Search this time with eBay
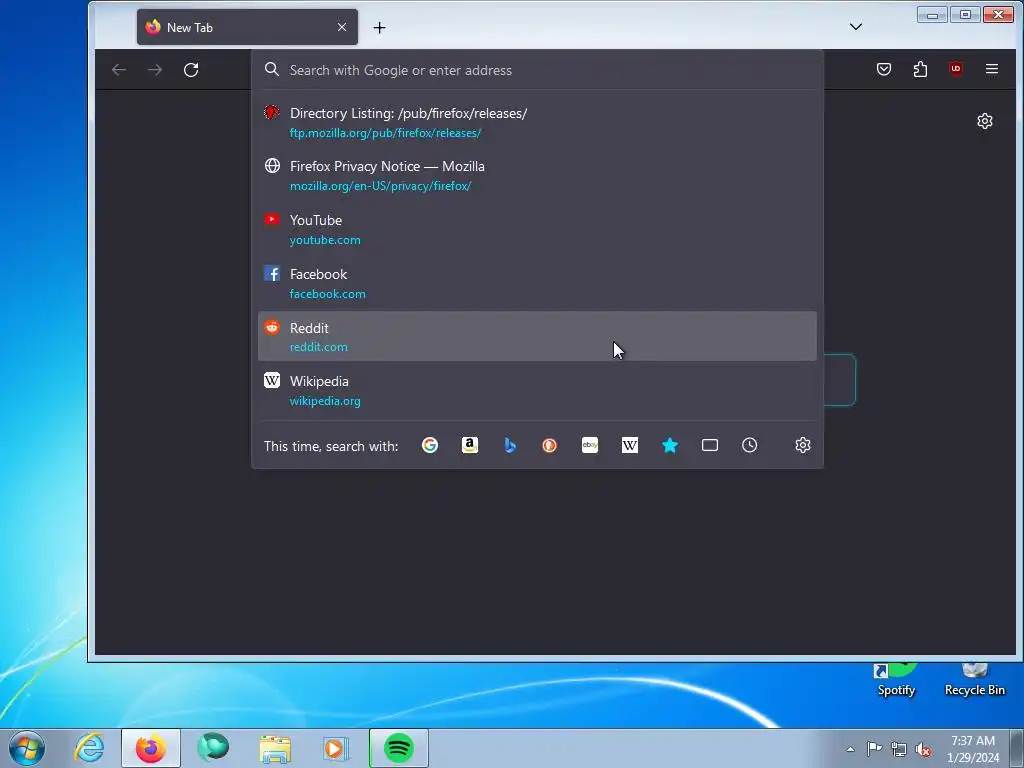This screenshot has height=768, width=1024. point(590,445)
